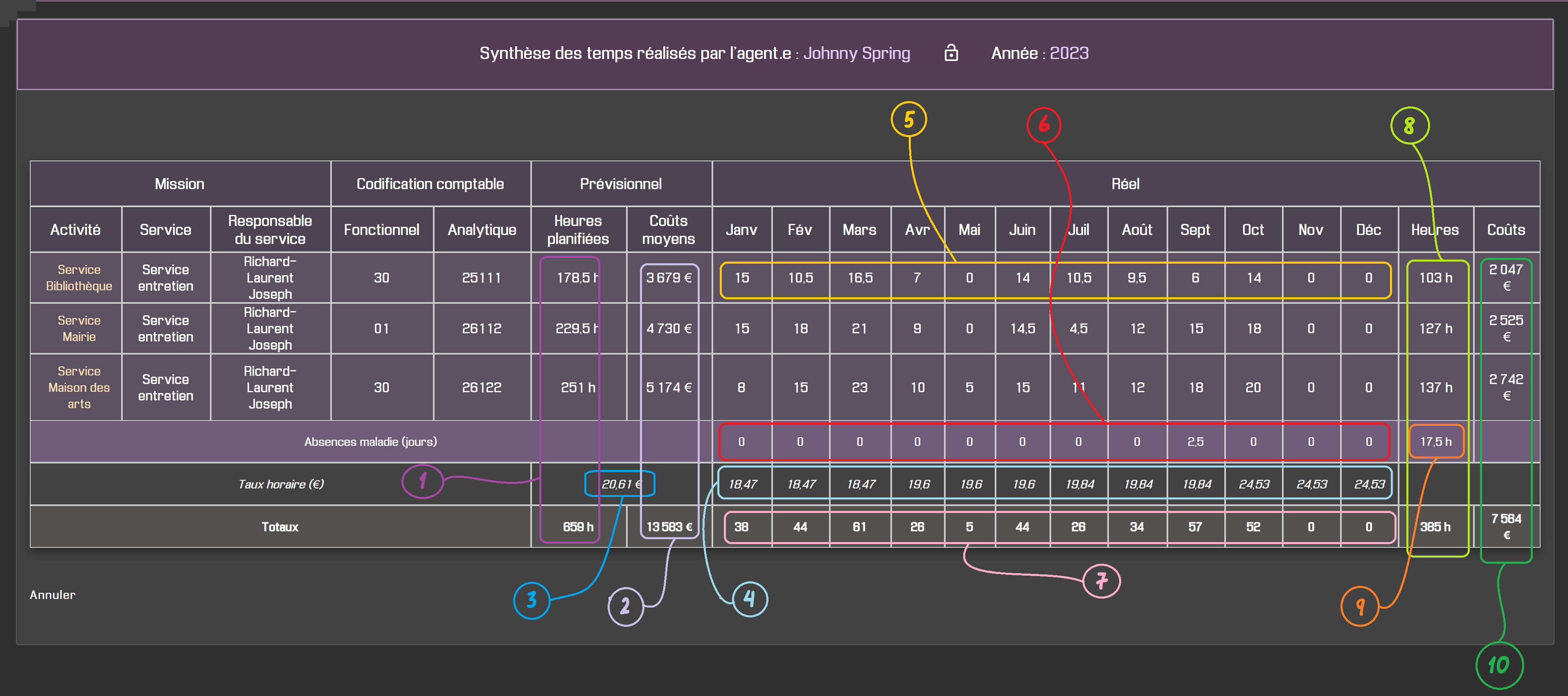The width and height of the screenshot is (1568, 696).
Task: Click the Responsable du service column header
Action: coord(270,230)
